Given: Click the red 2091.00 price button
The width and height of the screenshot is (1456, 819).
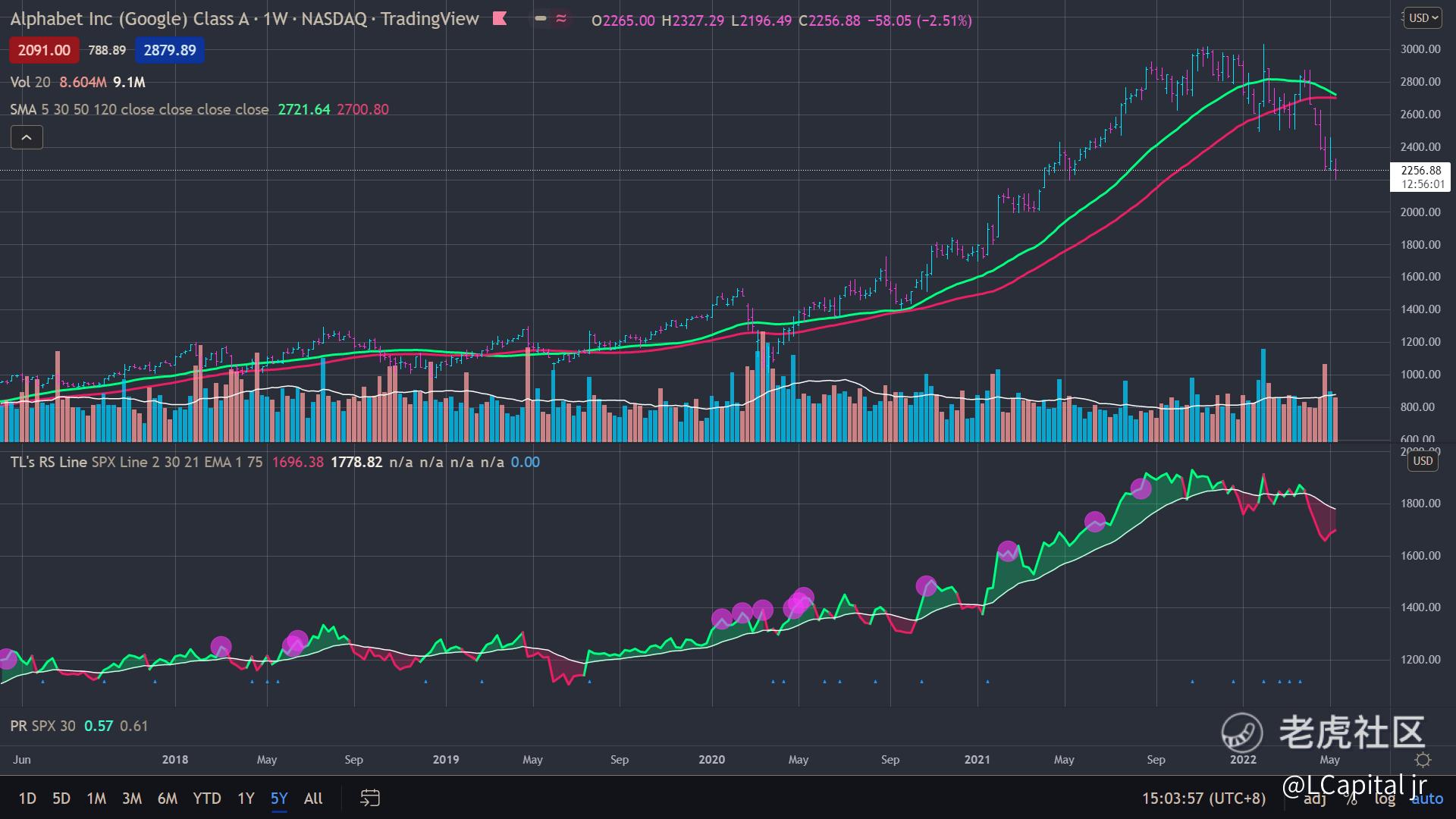Looking at the screenshot, I should click(44, 50).
